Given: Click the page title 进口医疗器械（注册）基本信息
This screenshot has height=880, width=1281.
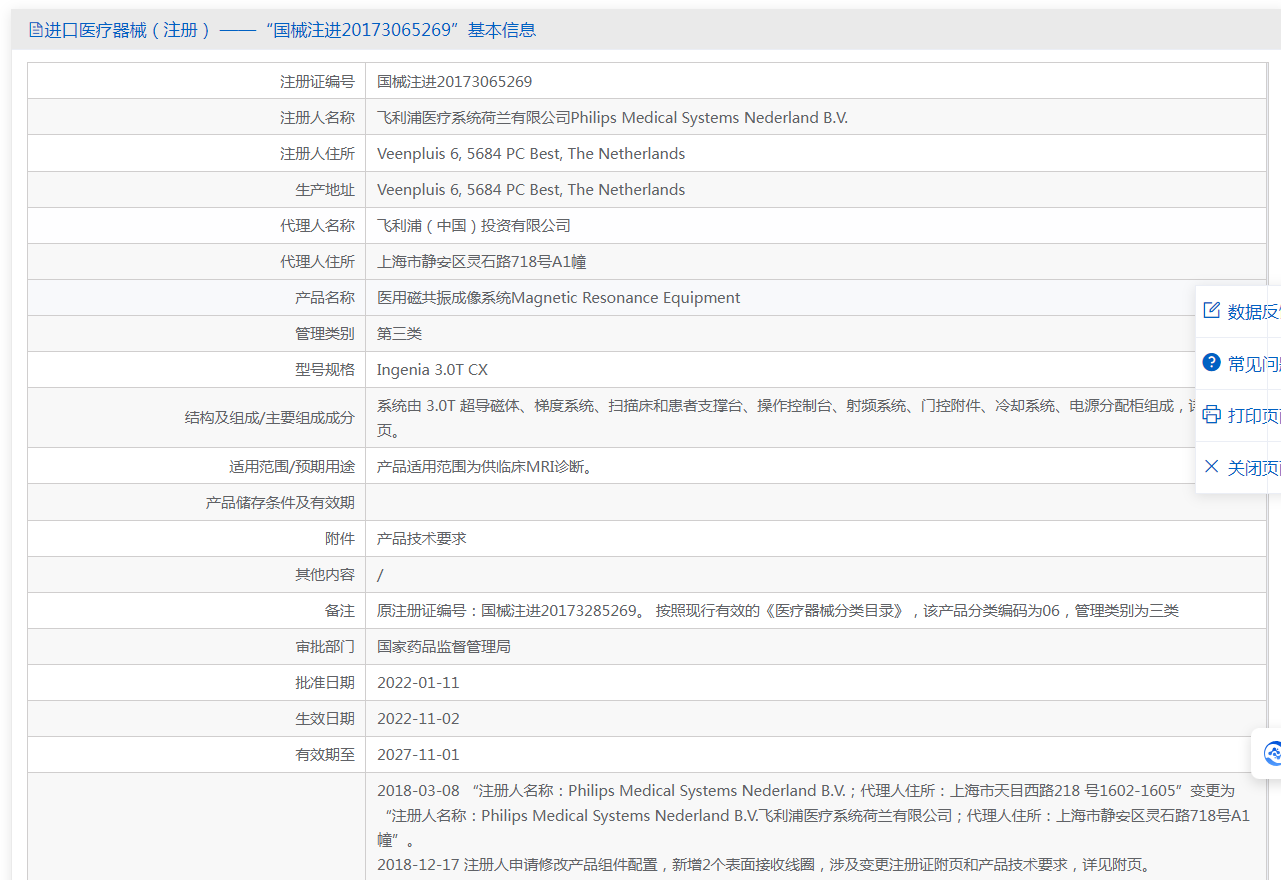Looking at the screenshot, I should pyautogui.click(x=290, y=30).
